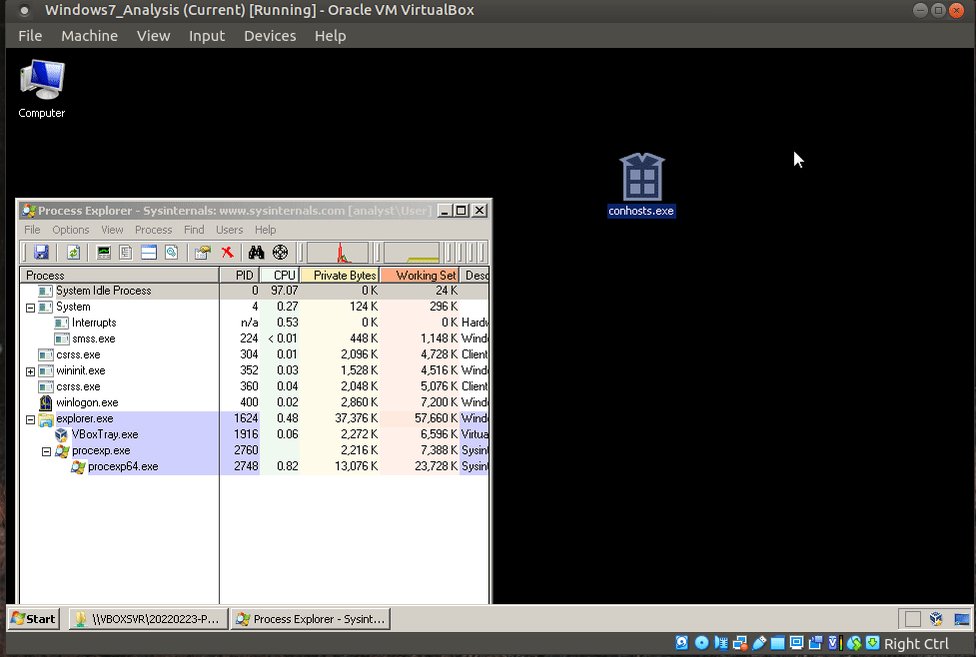Select the csrss.exe row with PID 360
This screenshot has height=657, width=976.
pos(254,386)
